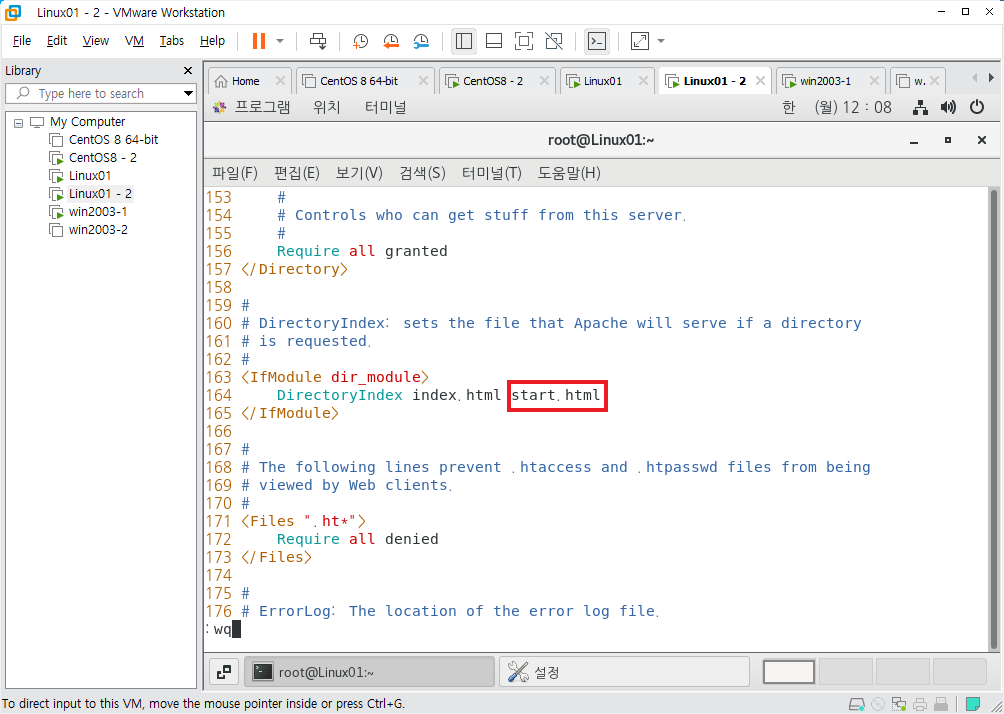Open the dropdown arrow beside the pause button
The image size is (1004, 714).
(x=280, y=41)
